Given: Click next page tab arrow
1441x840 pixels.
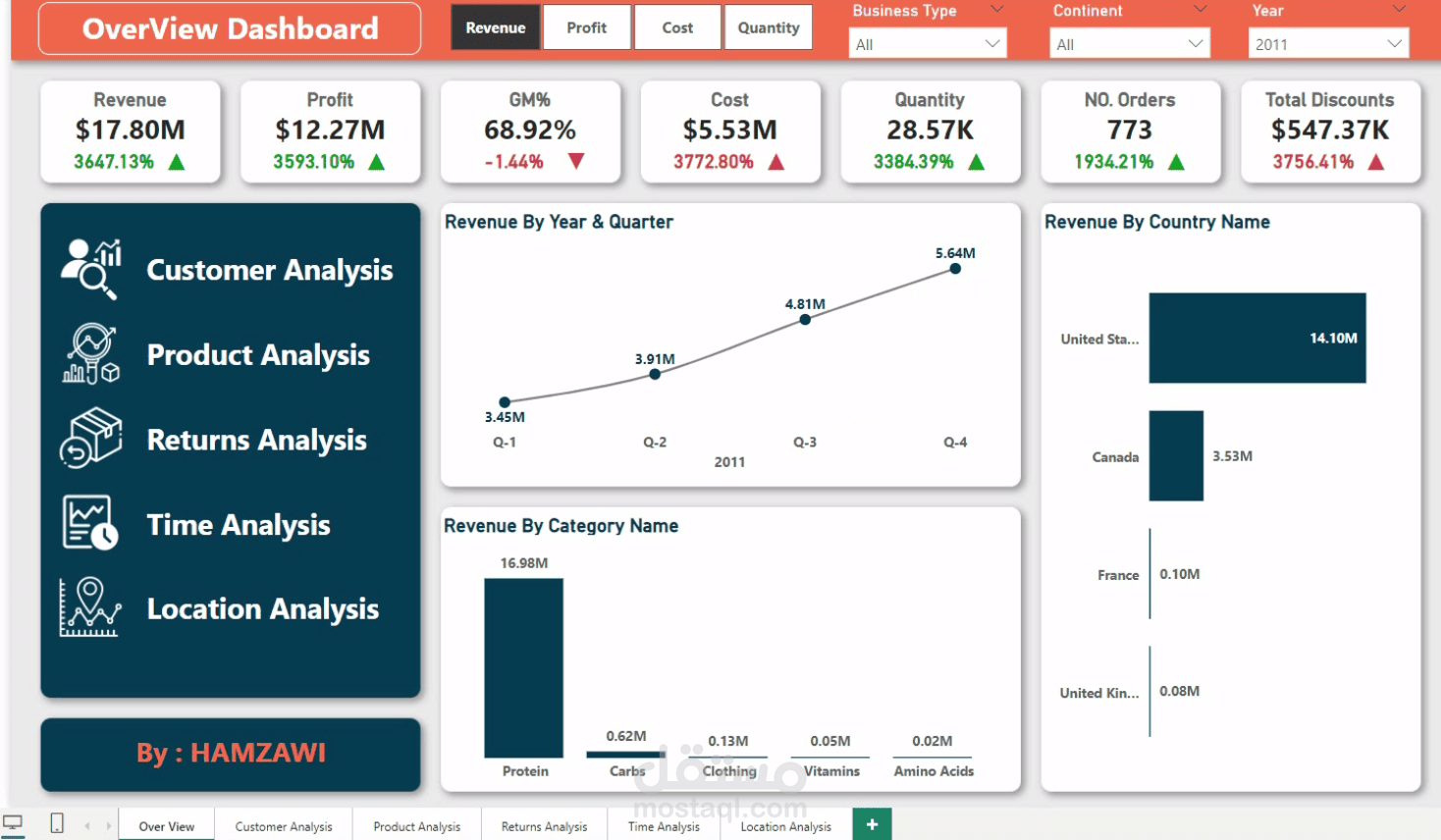Looking at the screenshot, I should pyautogui.click(x=108, y=826).
